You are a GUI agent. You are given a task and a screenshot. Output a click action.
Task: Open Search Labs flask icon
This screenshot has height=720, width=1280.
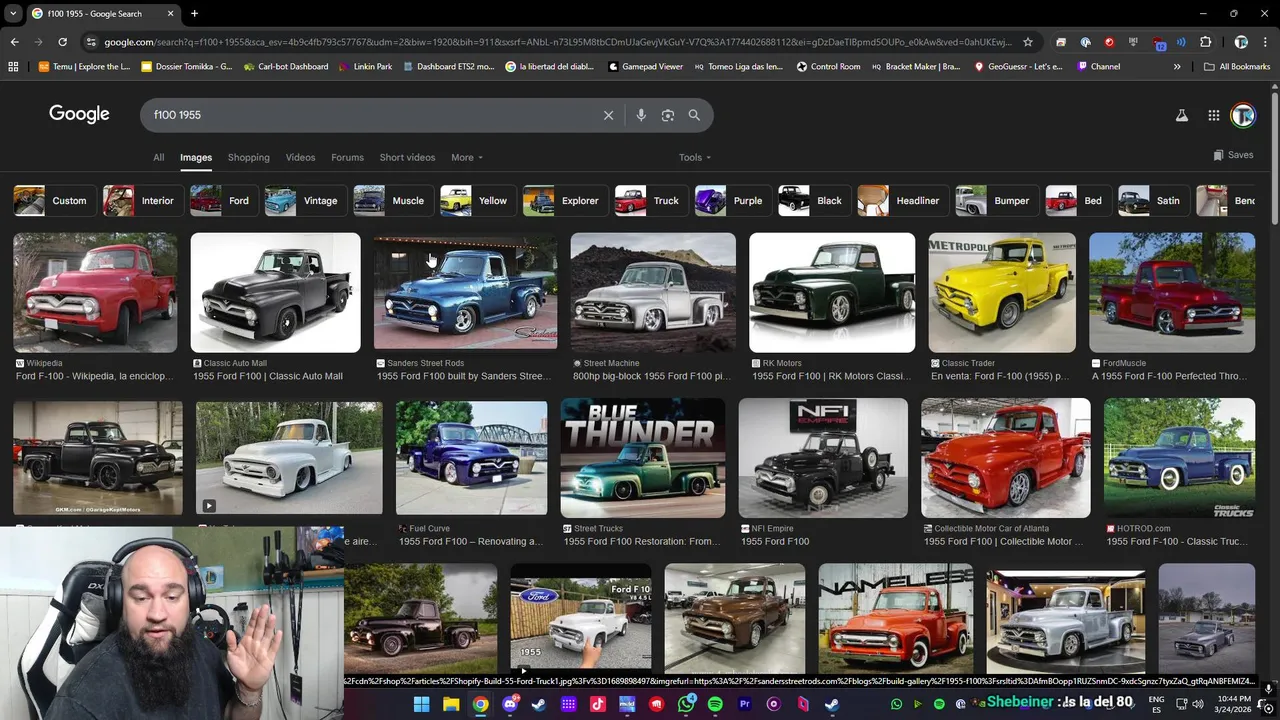click(x=1182, y=116)
